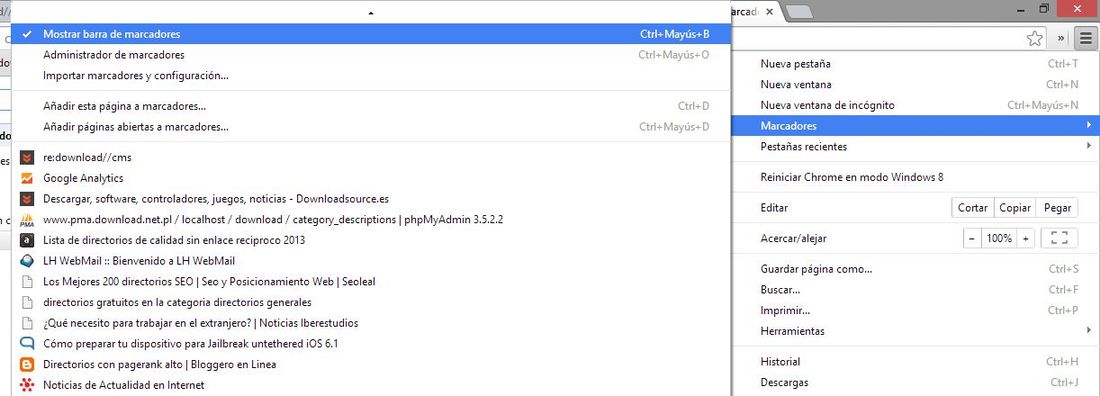1100x396 pixels.
Task: Select Guardar página como
Action: 915,269
